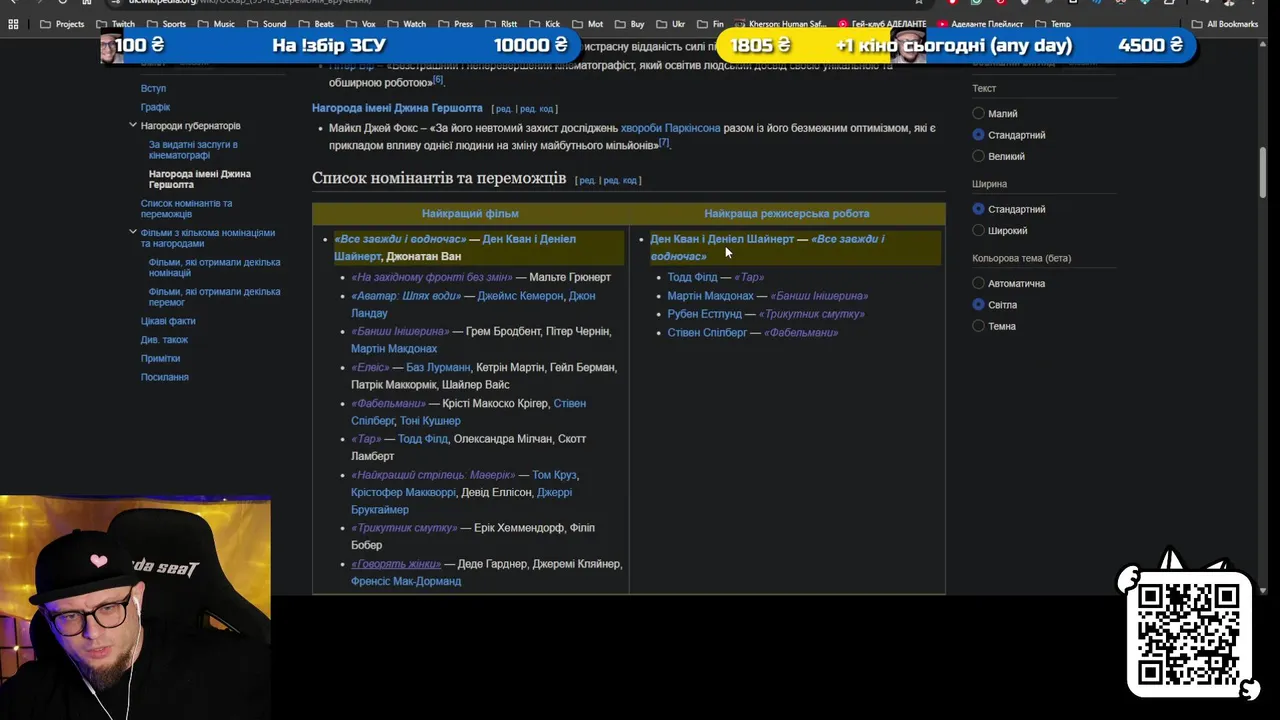
Task: Open Баз Лурманн link
Action: pyautogui.click(x=438, y=368)
